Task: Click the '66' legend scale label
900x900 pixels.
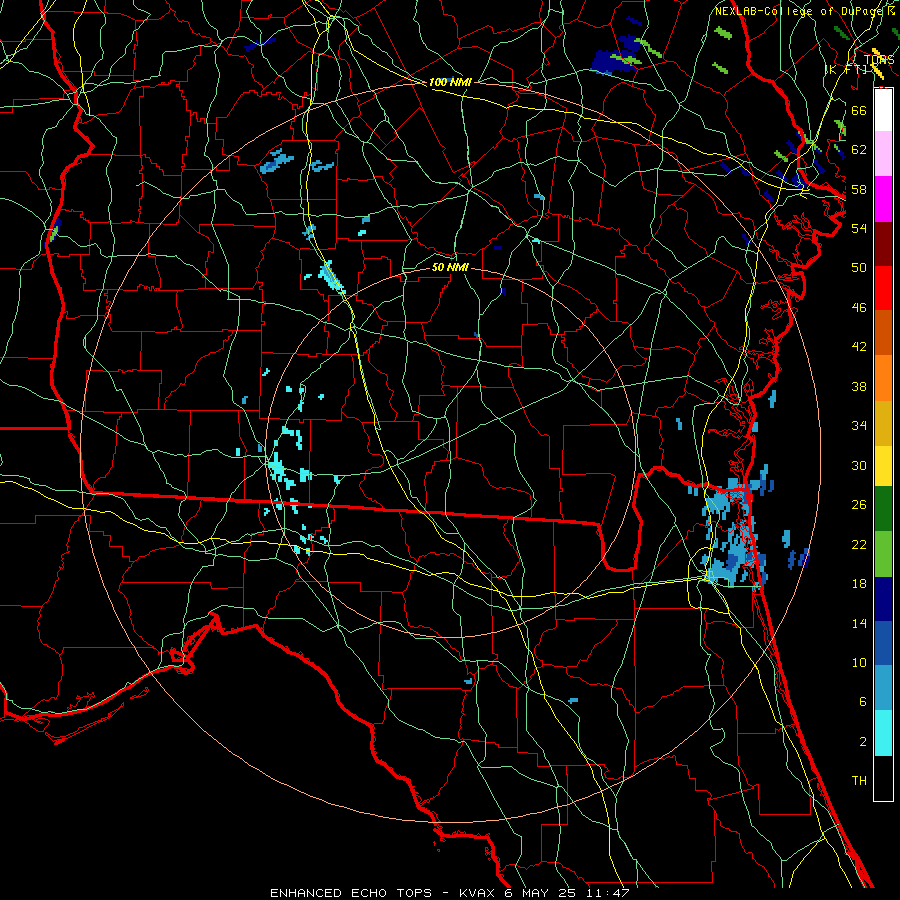Action: click(x=859, y=110)
